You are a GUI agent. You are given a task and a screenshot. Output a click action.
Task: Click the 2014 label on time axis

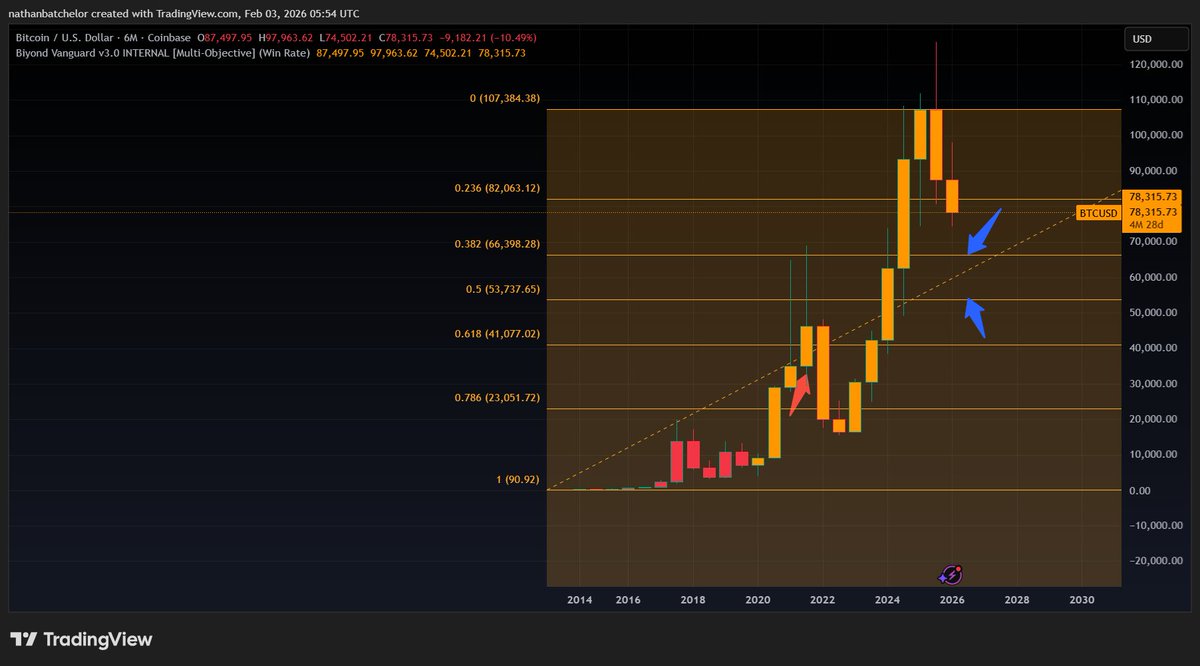(579, 600)
